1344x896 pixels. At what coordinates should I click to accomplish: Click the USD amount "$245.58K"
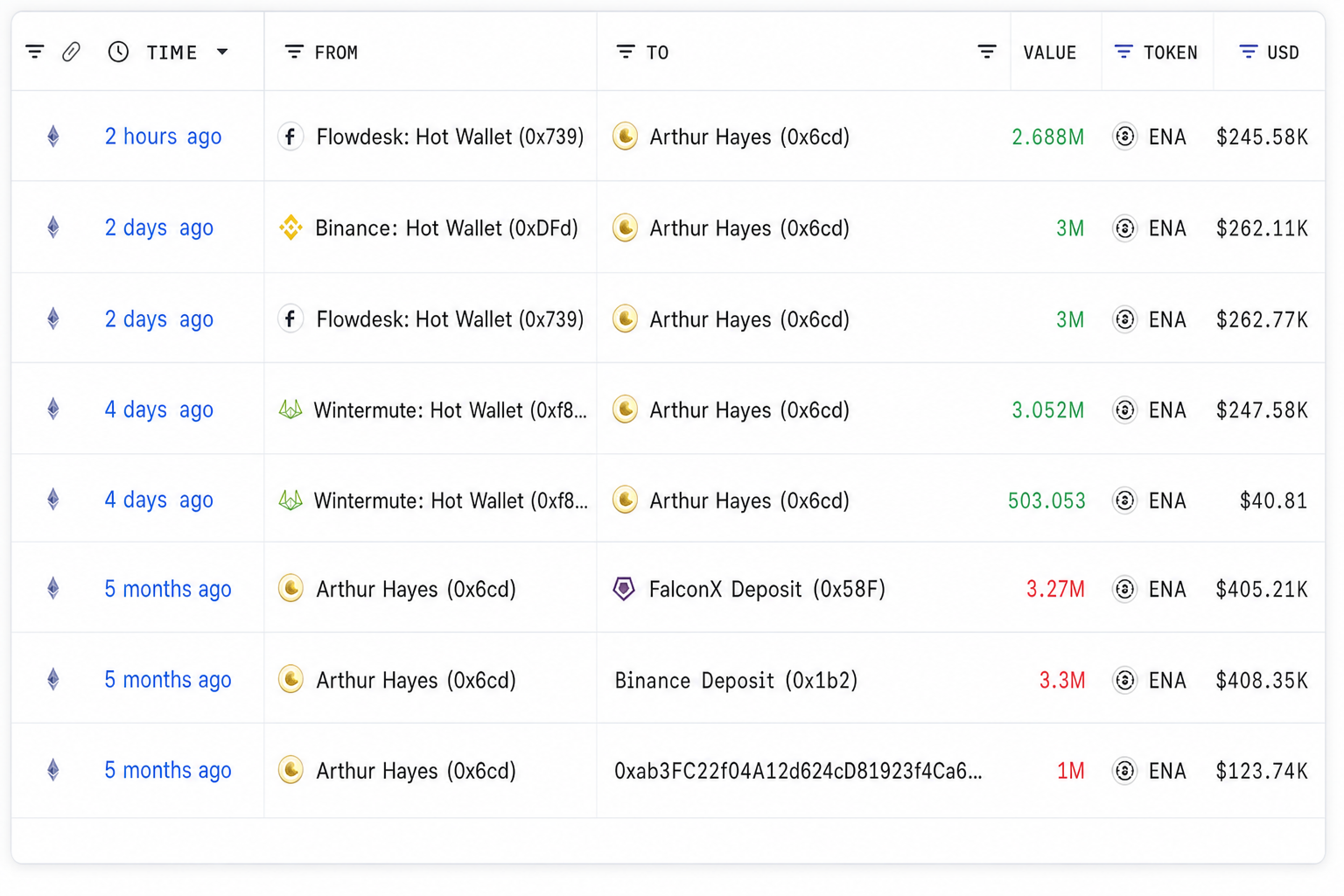pyautogui.click(x=1262, y=137)
